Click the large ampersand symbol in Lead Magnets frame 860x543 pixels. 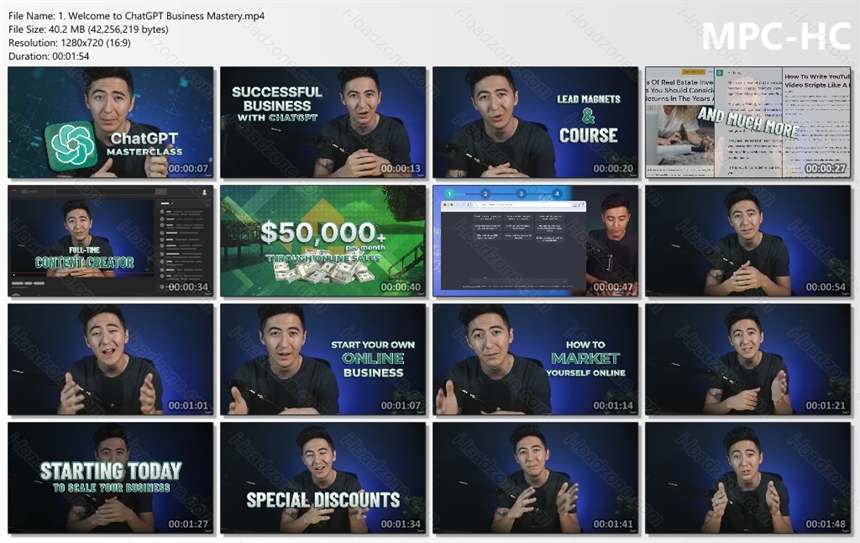point(589,116)
